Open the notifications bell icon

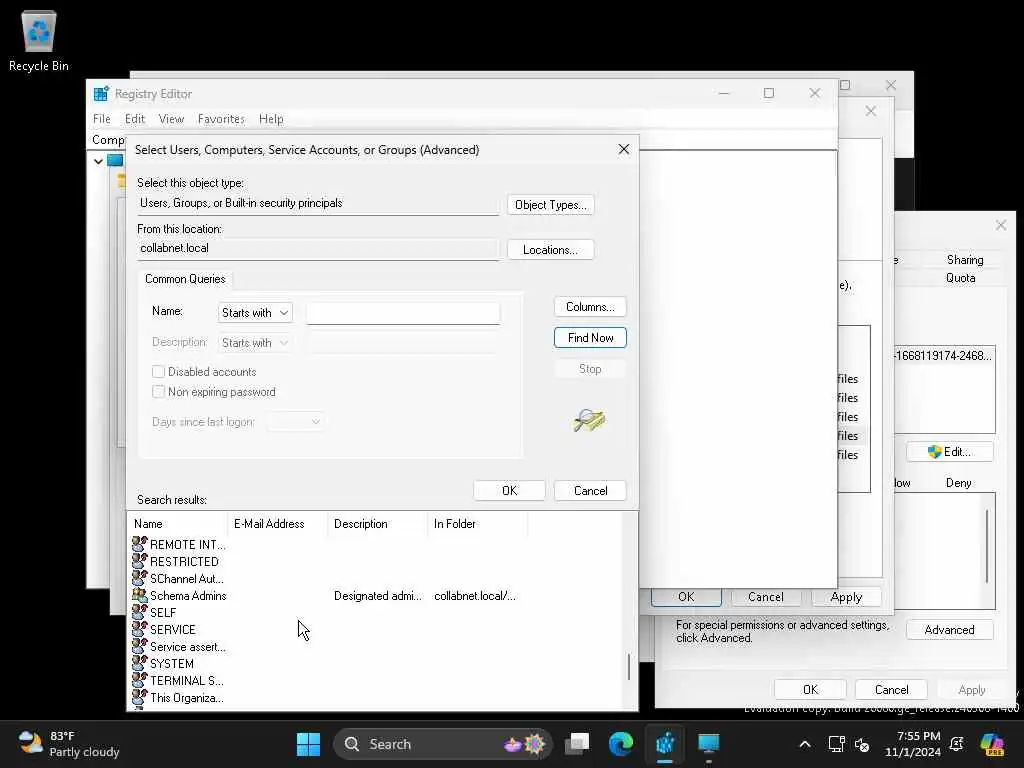[x=957, y=744]
